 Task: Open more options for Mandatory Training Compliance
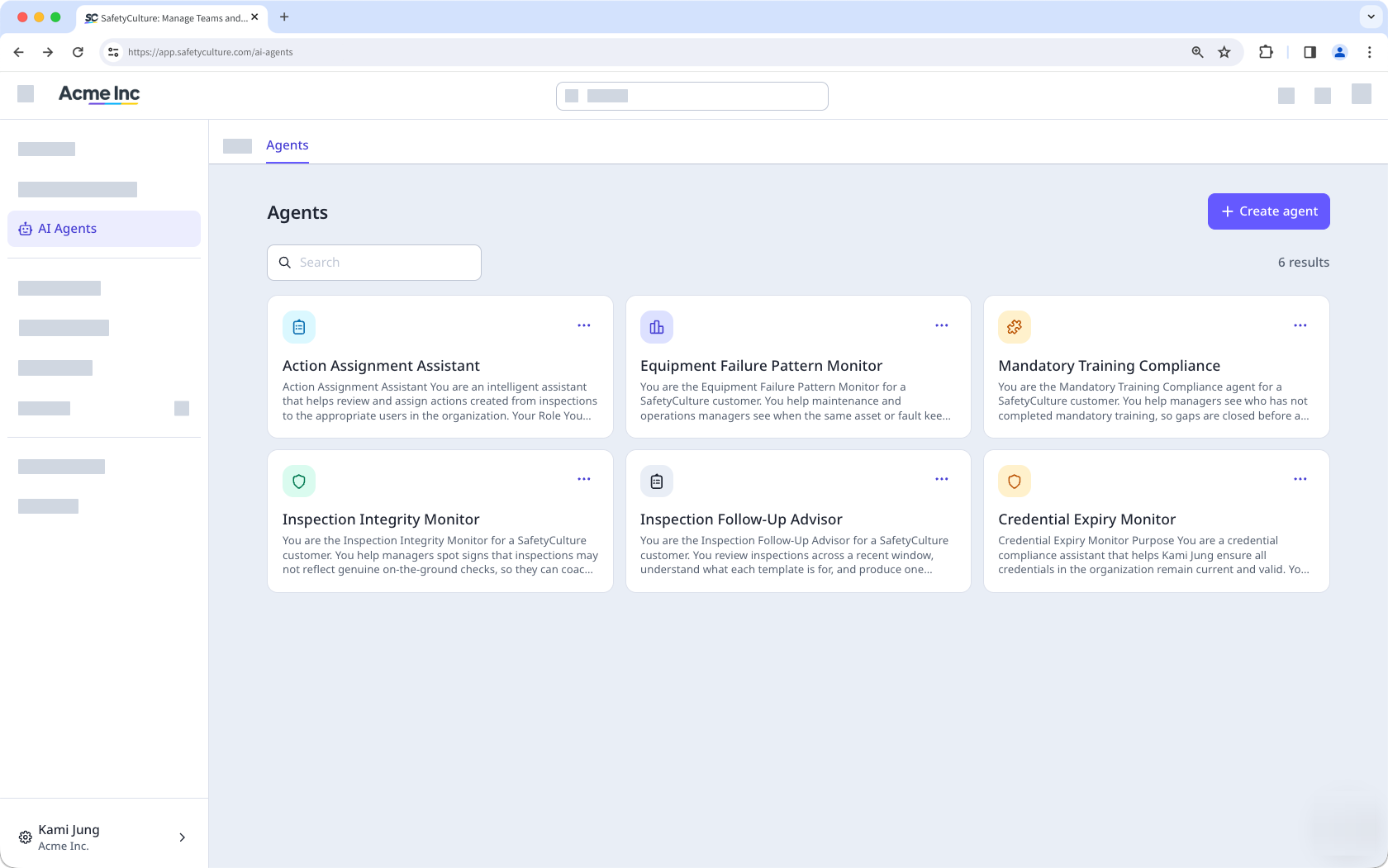[1300, 325]
